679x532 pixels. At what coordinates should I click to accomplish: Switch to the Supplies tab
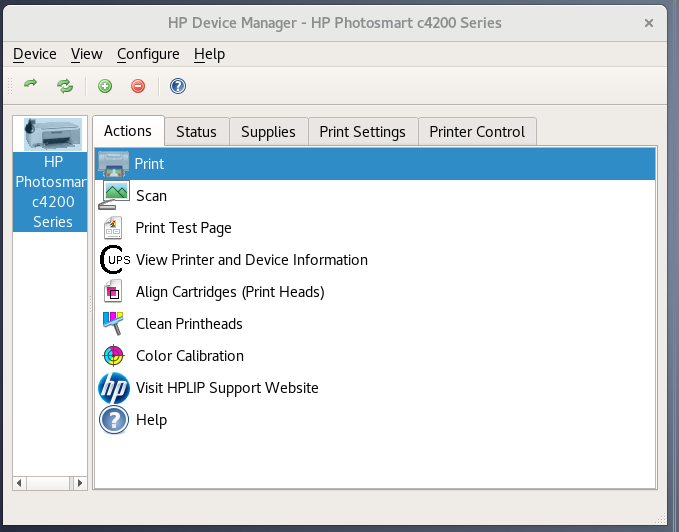(x=268, y=132)
